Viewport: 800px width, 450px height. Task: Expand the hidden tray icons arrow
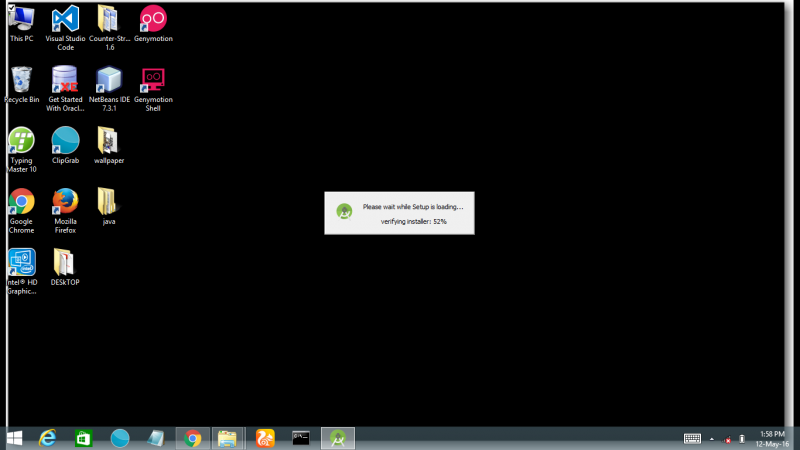tap(712, 439)
